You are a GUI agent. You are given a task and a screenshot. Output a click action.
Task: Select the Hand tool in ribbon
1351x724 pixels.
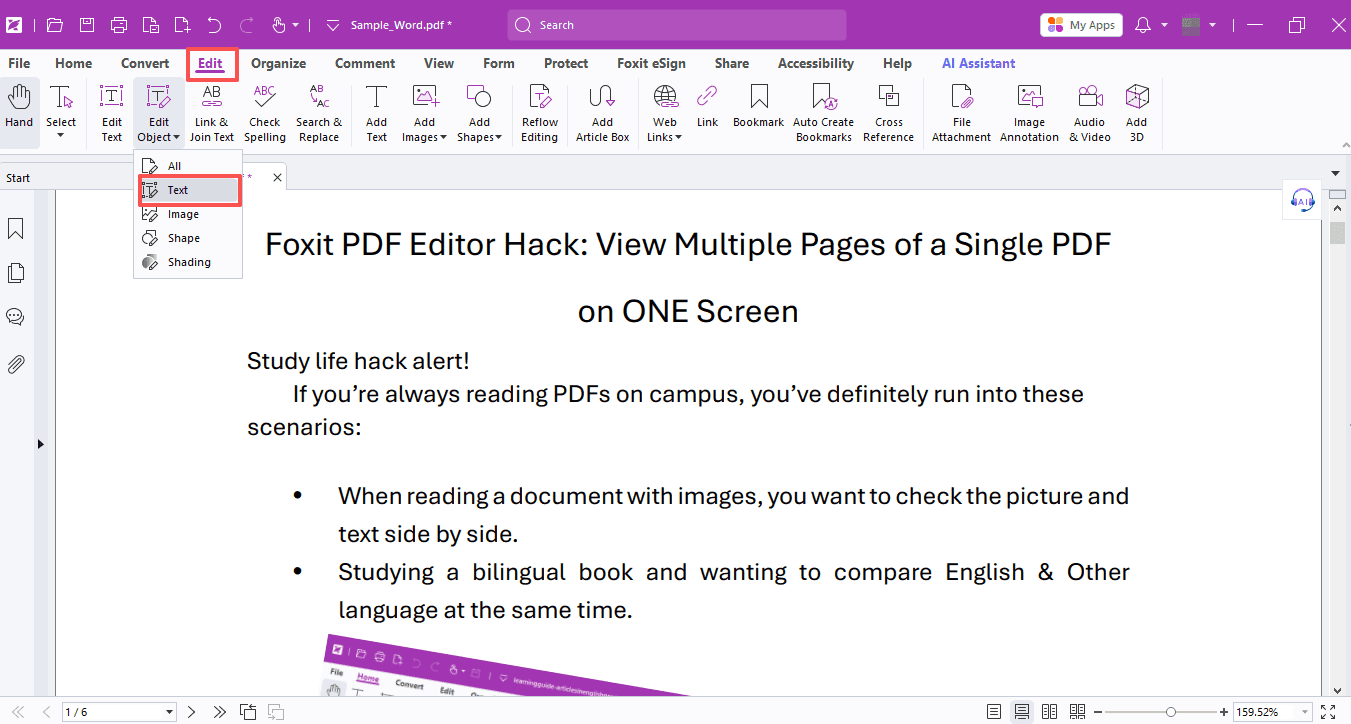[19, 107]
